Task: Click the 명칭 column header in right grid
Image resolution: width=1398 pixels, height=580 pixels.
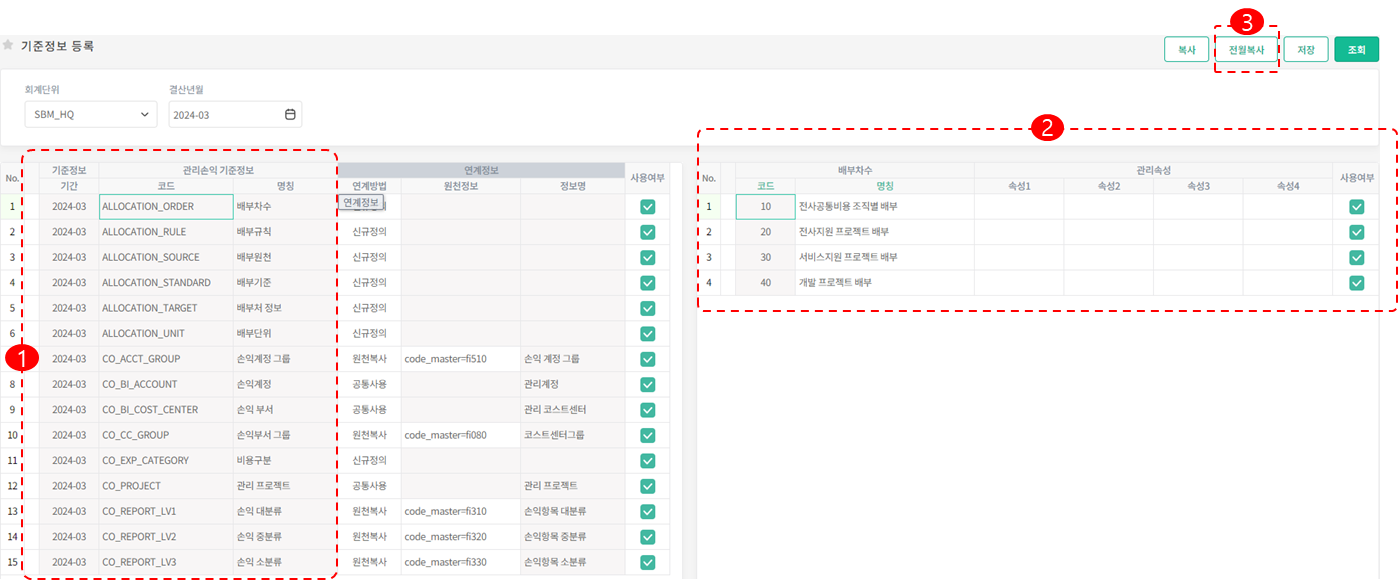Action: pyautogui.click(x=885, y=186)
